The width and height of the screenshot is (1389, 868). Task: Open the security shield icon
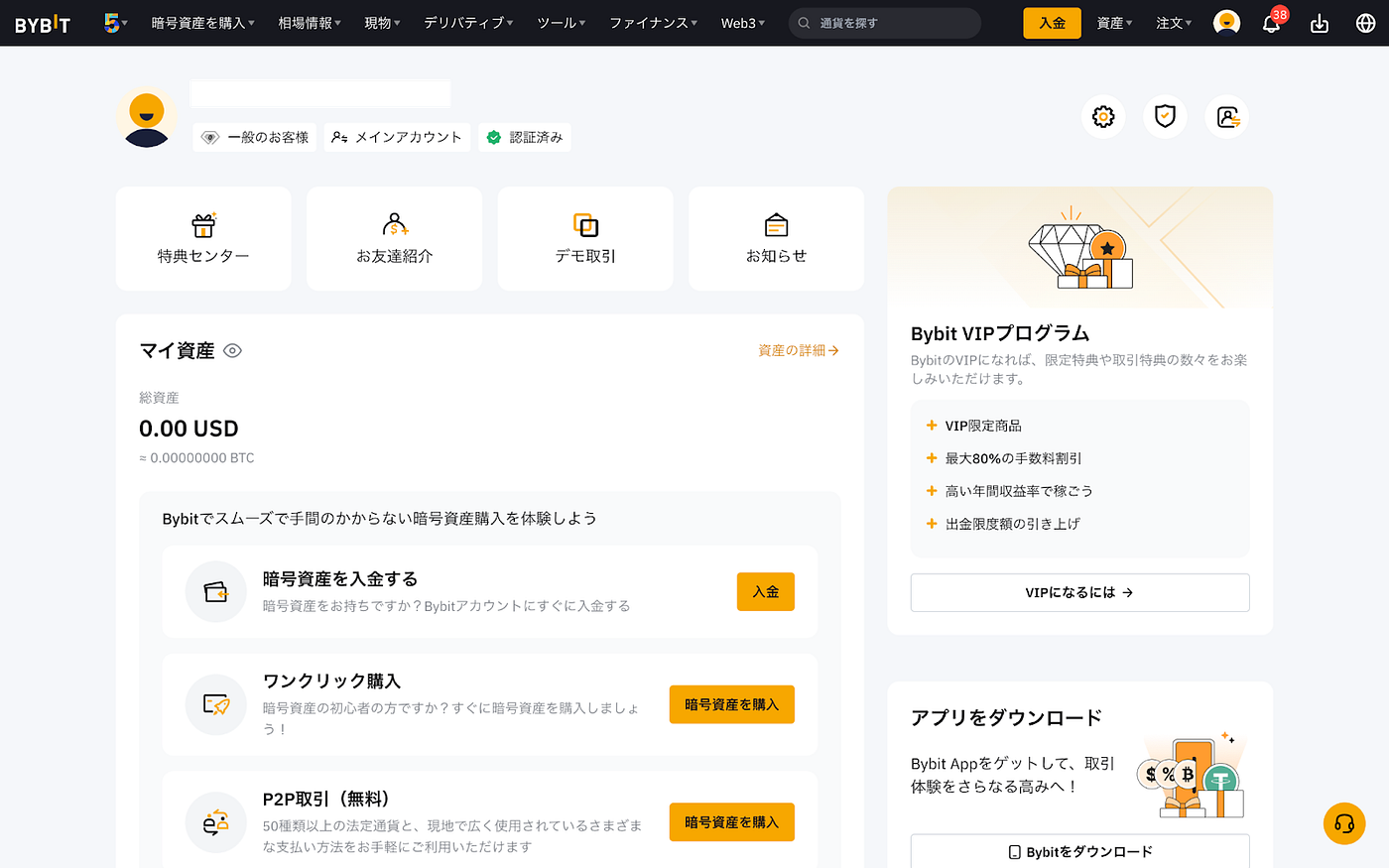[x=1165, y=117]
